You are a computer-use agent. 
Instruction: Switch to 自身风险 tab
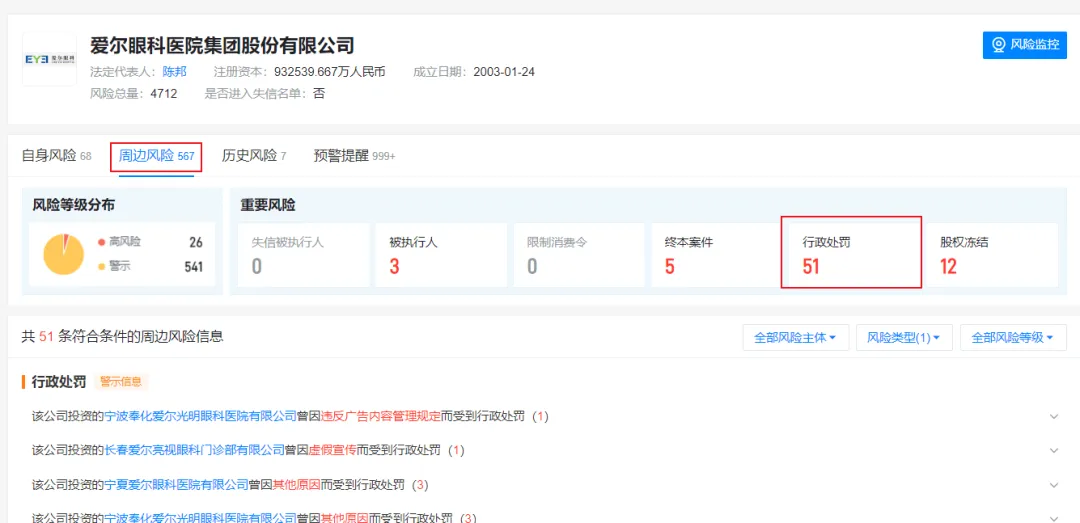tap(56, 156)
